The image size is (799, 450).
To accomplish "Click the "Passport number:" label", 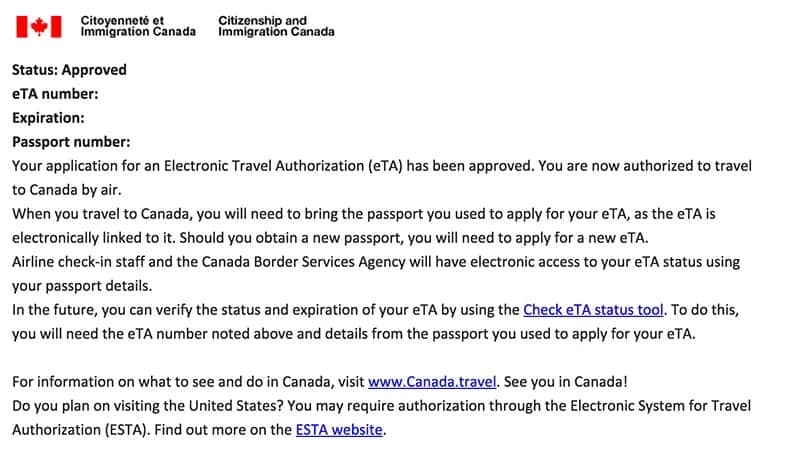I will point(71,142).
